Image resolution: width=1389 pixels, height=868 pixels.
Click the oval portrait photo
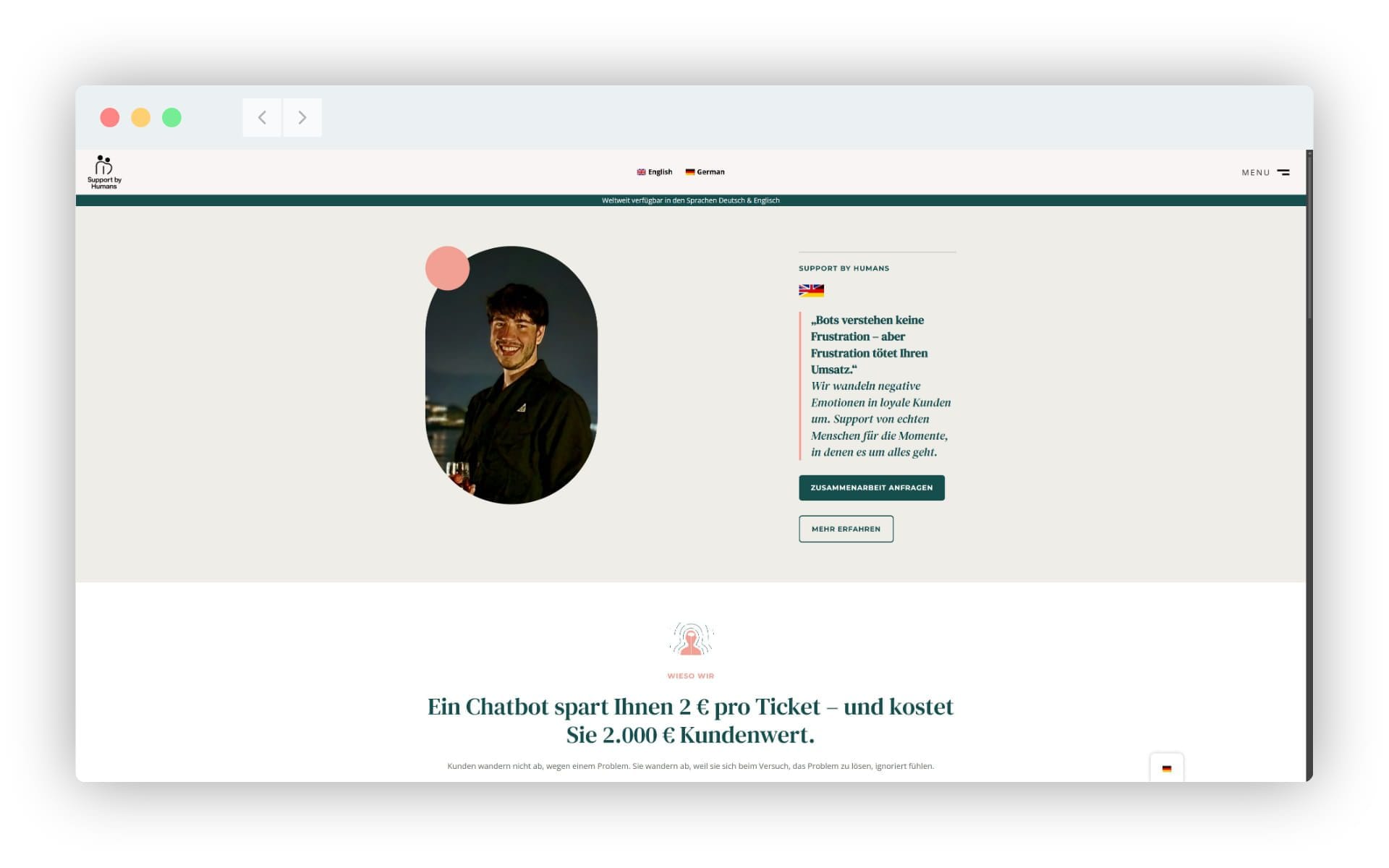(x=511, y=375)
